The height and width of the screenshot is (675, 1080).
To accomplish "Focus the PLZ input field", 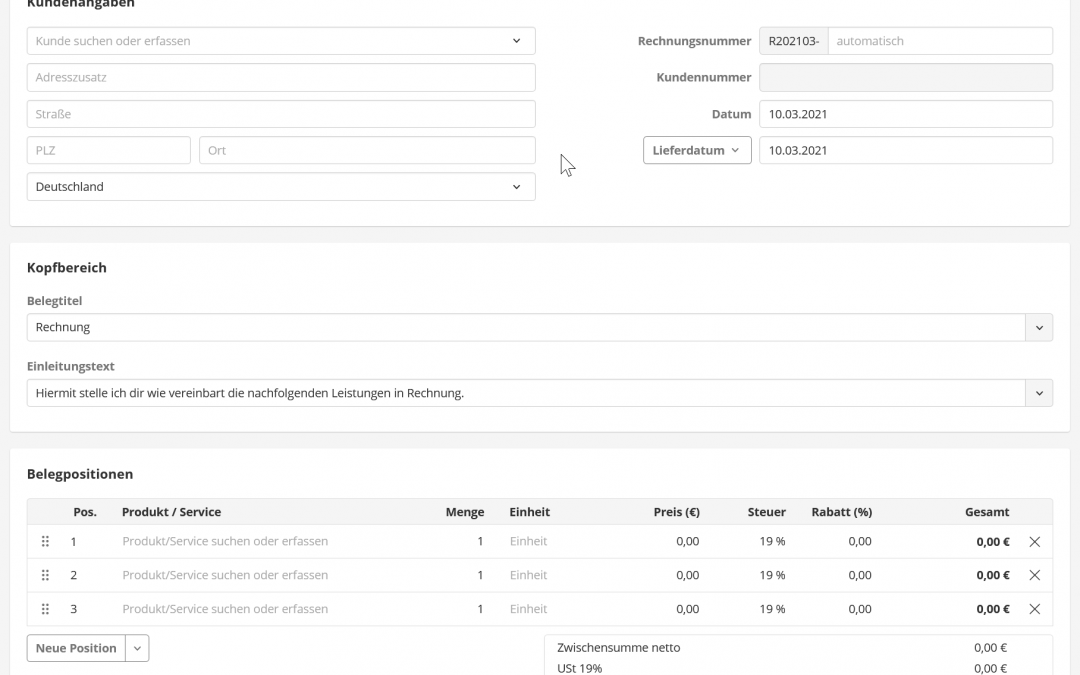I will pos(108,151).
